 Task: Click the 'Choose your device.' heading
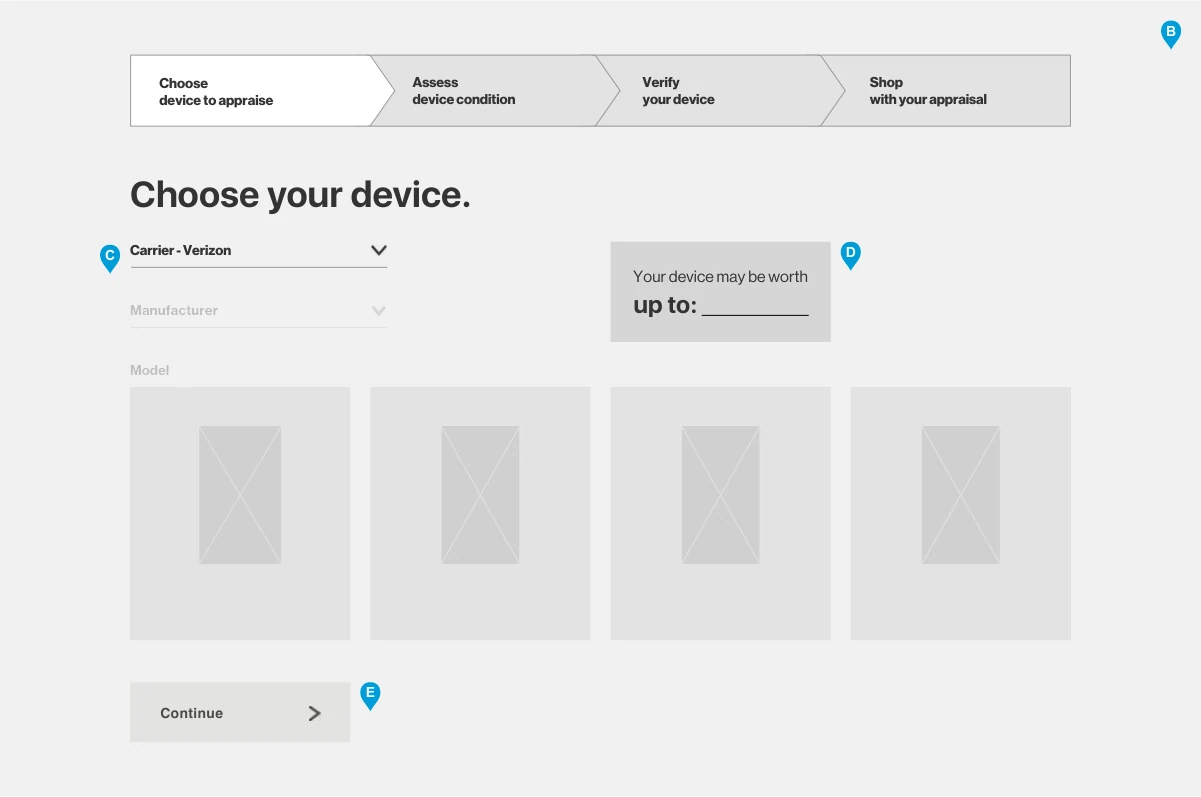(300, 195)
